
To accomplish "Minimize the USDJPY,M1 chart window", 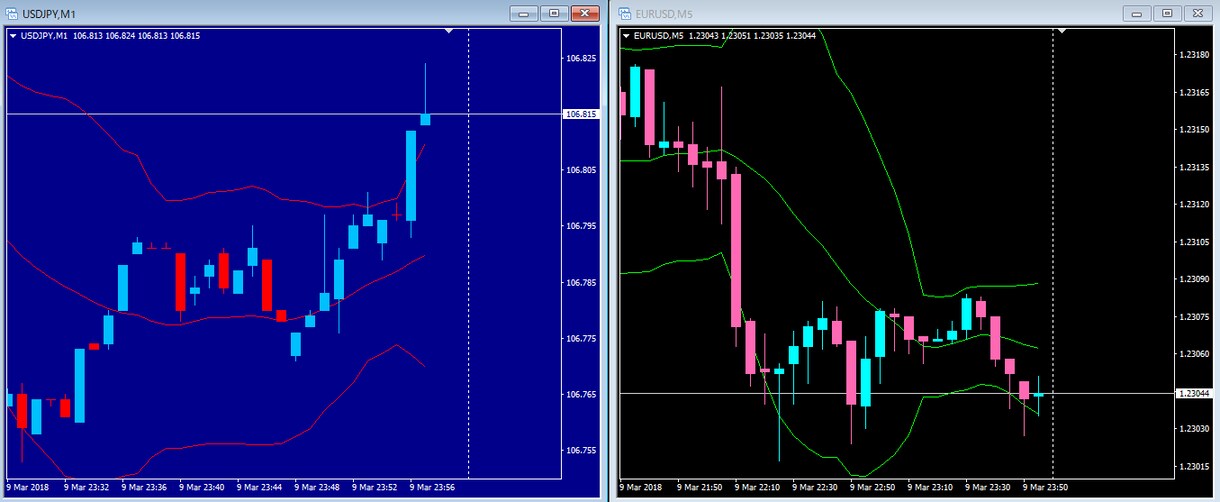I will click(x=524, y=13).
